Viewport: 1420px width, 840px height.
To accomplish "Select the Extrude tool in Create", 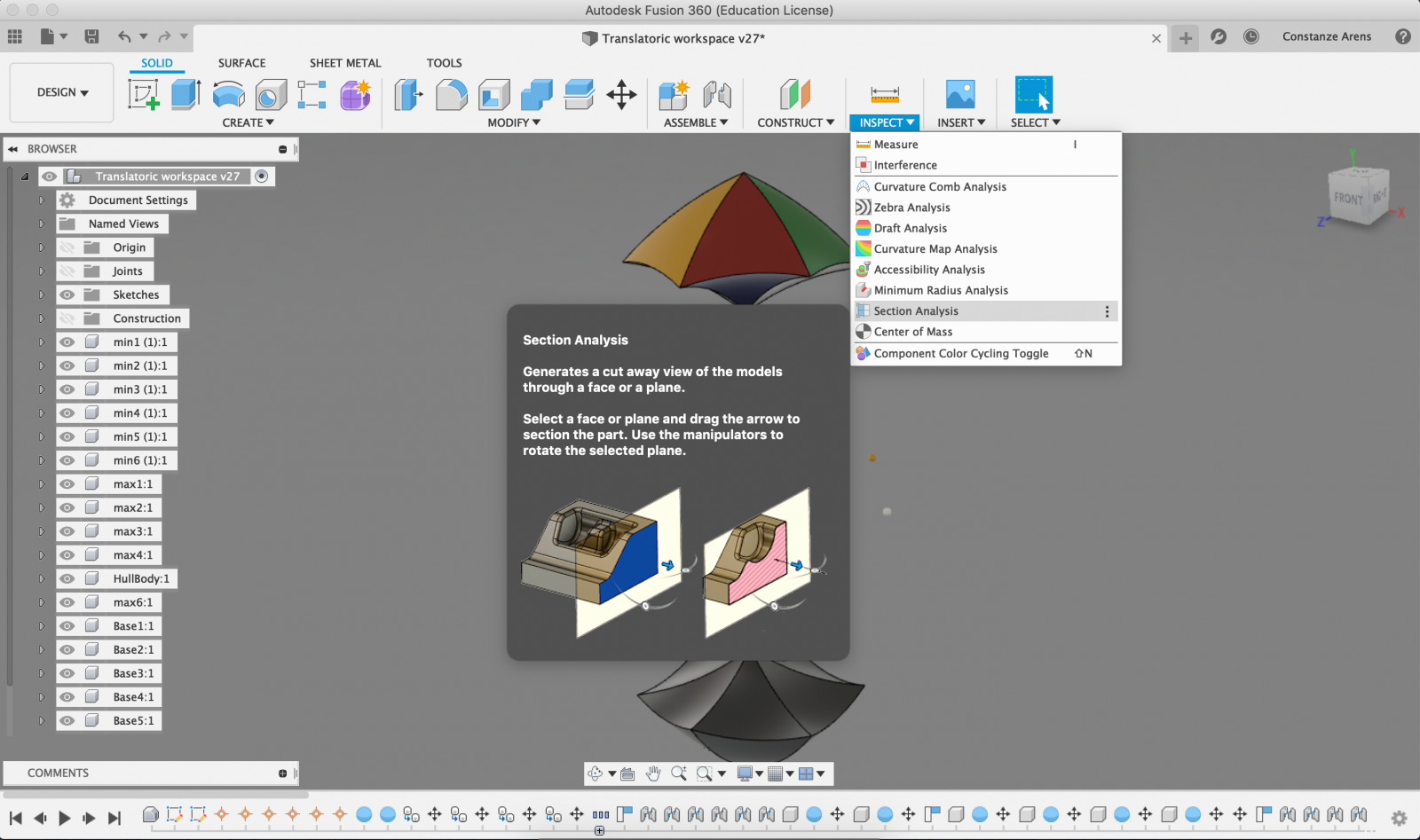I will 185,94.
